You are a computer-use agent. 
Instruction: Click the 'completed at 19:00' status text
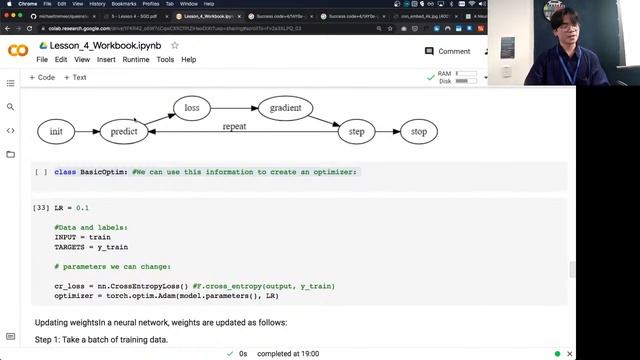click(x=288, y=354)
